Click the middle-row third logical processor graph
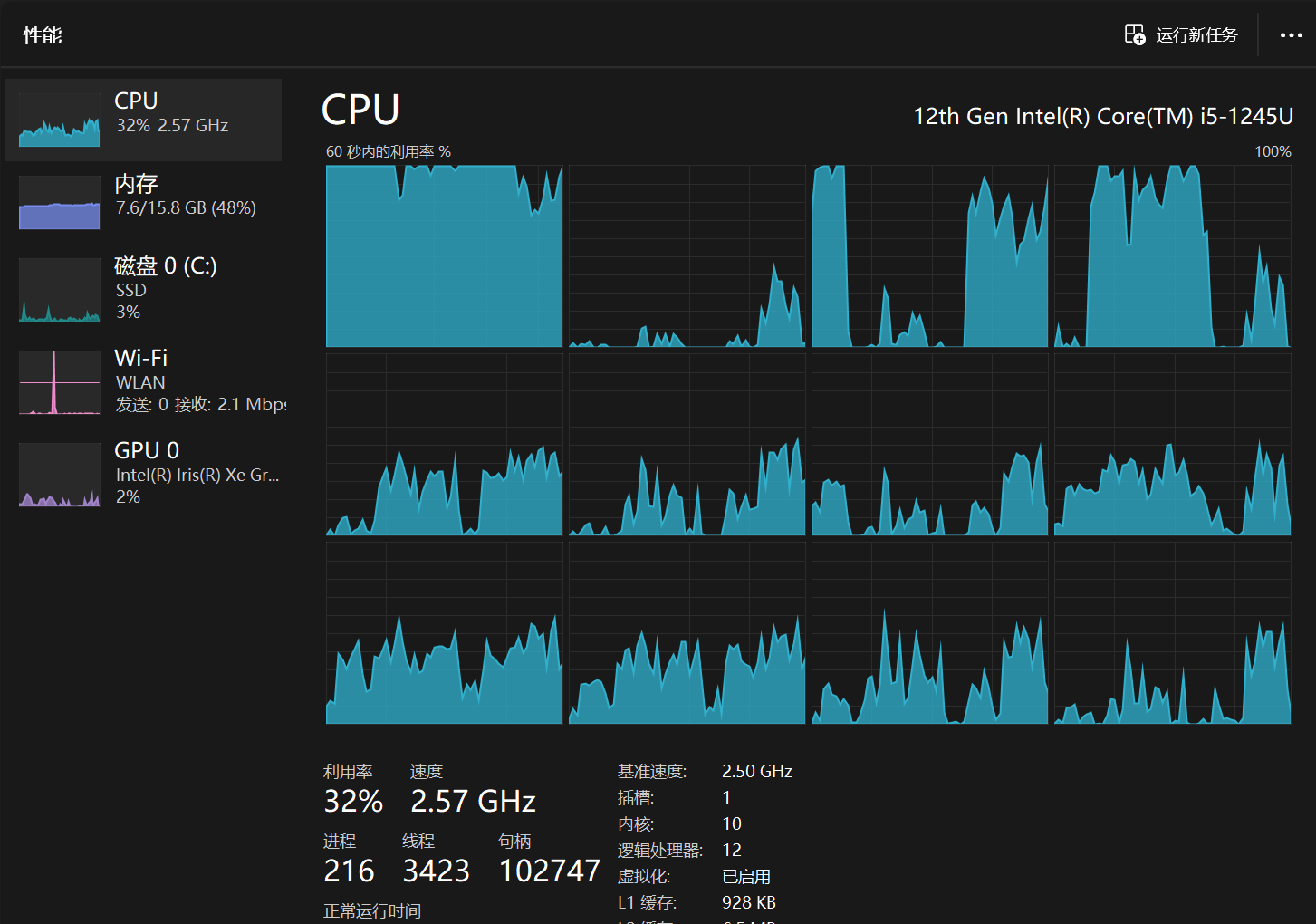This screenshot has width=1316, height=924. tap(929, 444)
